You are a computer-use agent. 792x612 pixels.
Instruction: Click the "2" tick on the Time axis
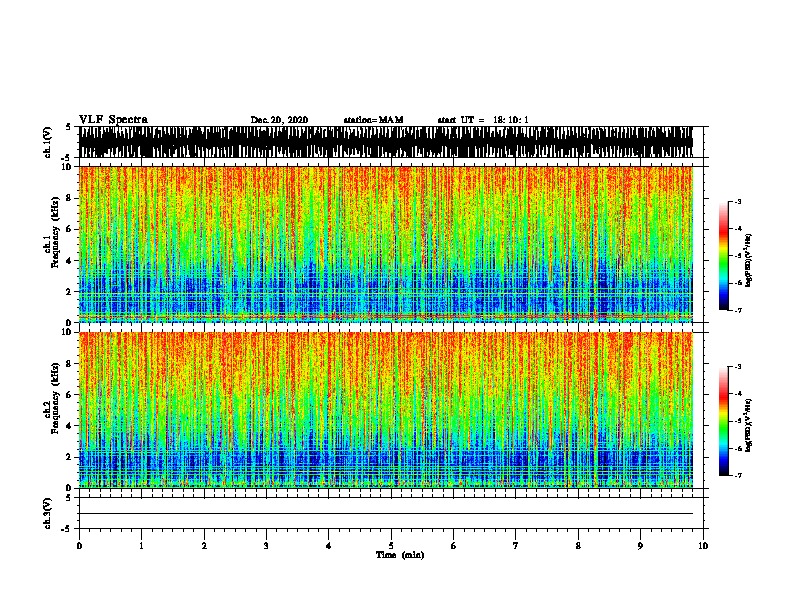[204, 546]
